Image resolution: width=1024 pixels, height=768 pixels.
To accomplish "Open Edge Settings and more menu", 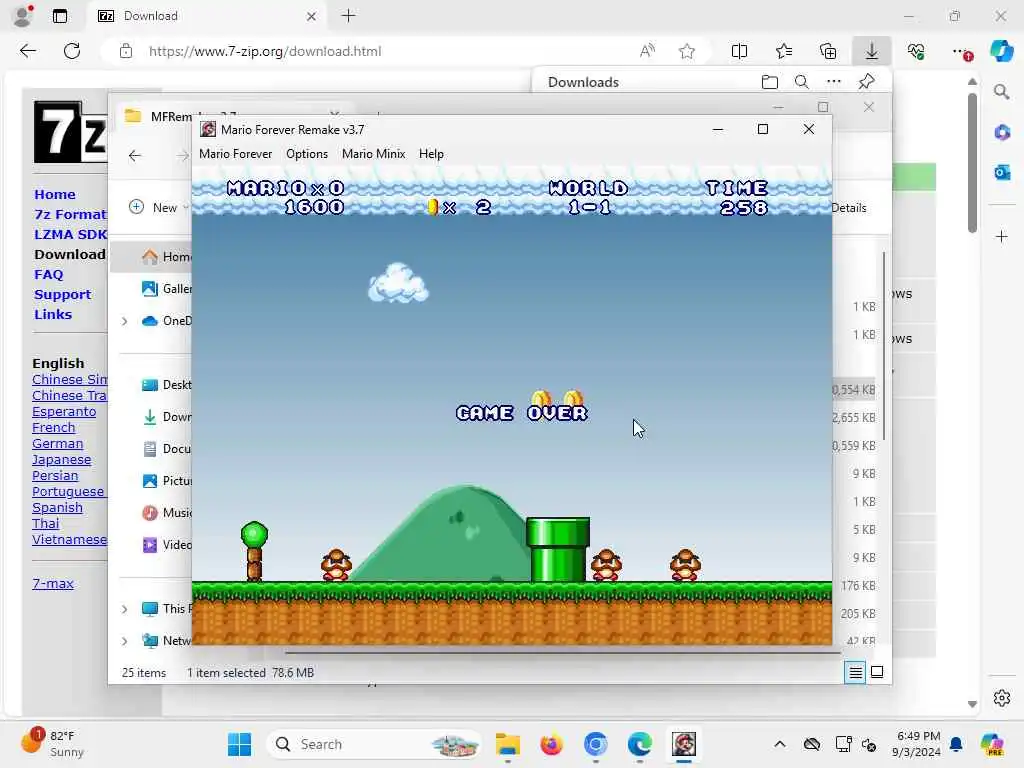I will tap(961, 51).
